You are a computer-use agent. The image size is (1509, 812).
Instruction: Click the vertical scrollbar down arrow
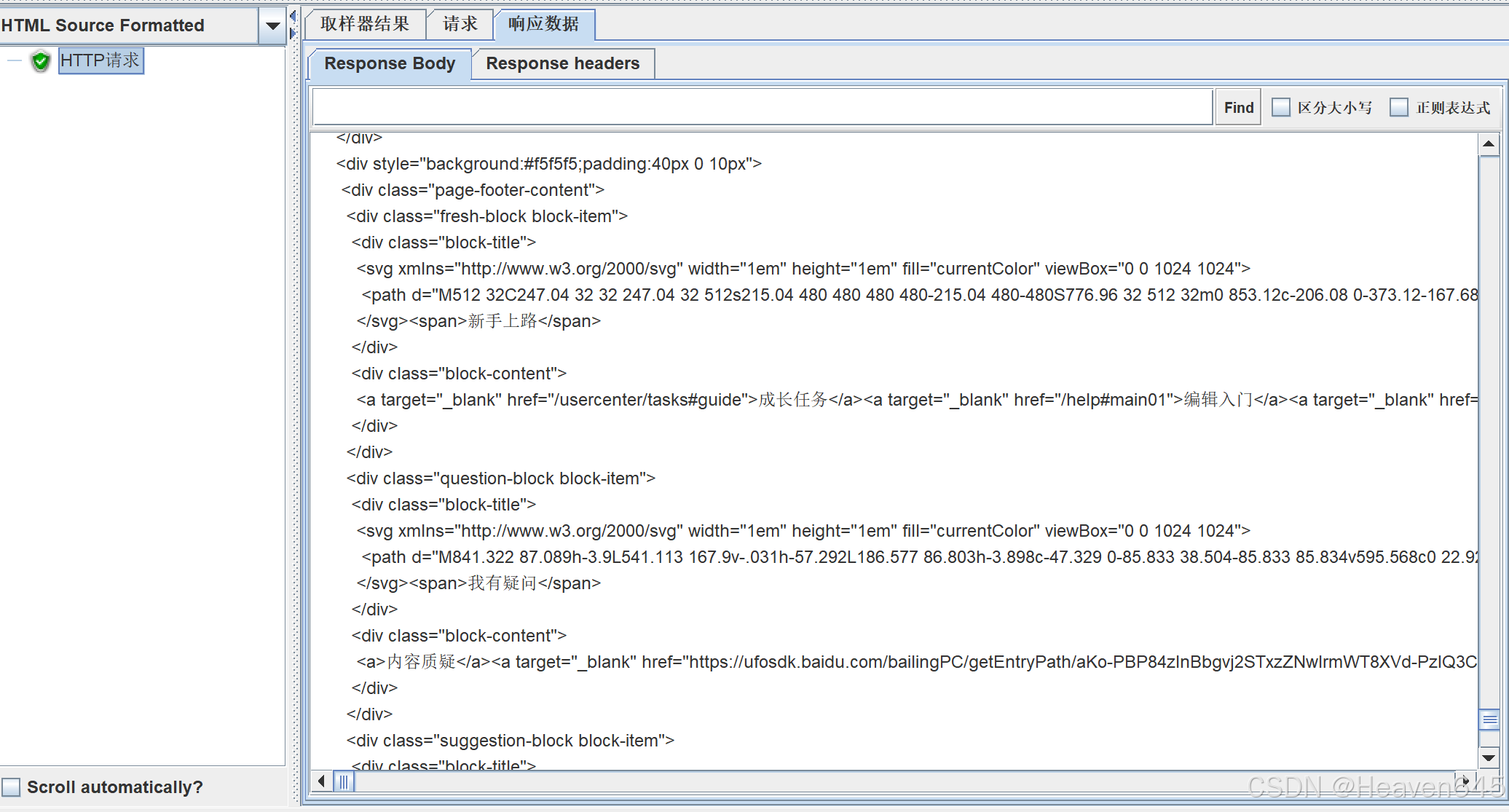pyautogui.click(x=1489, y=758)
